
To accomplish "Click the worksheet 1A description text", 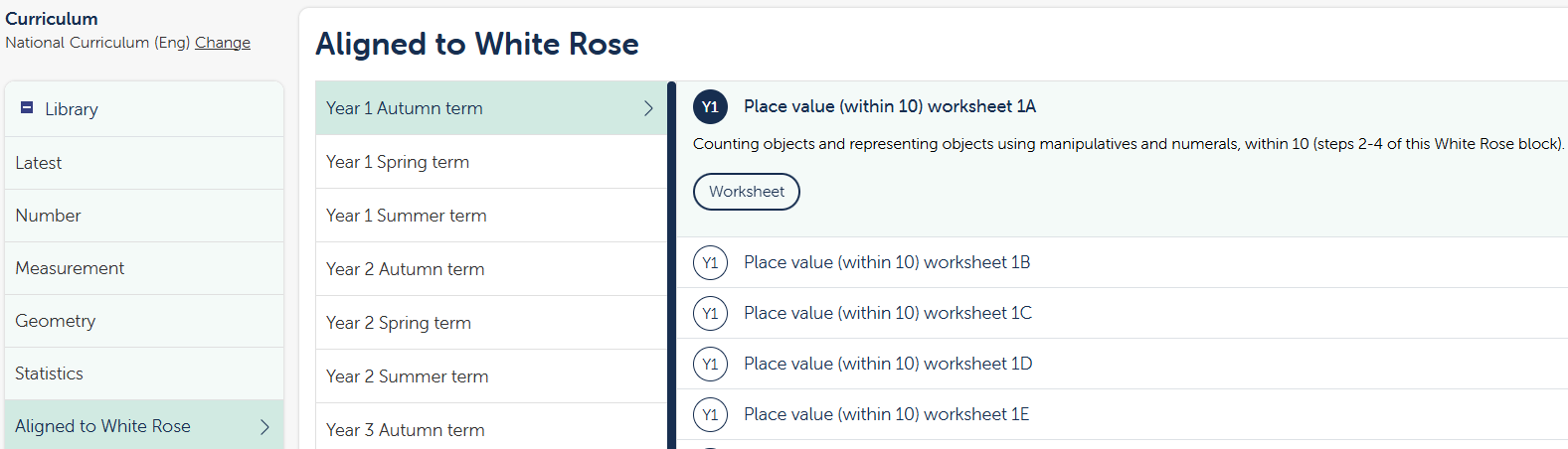I will pos(1129,144).
